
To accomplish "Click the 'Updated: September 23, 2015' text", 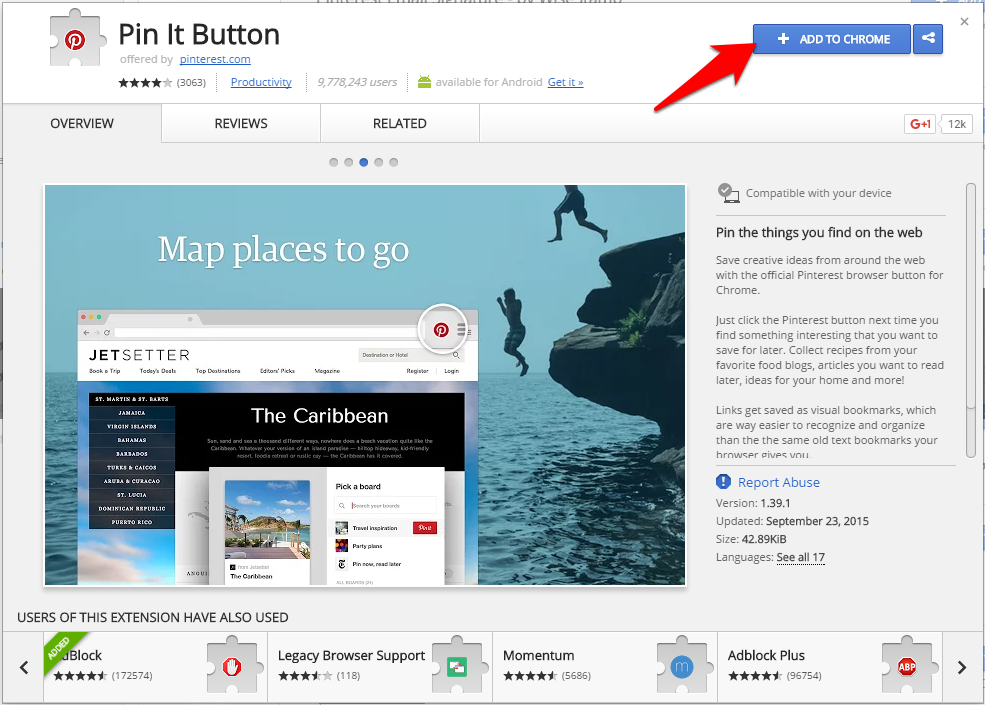I will point(792,522).
